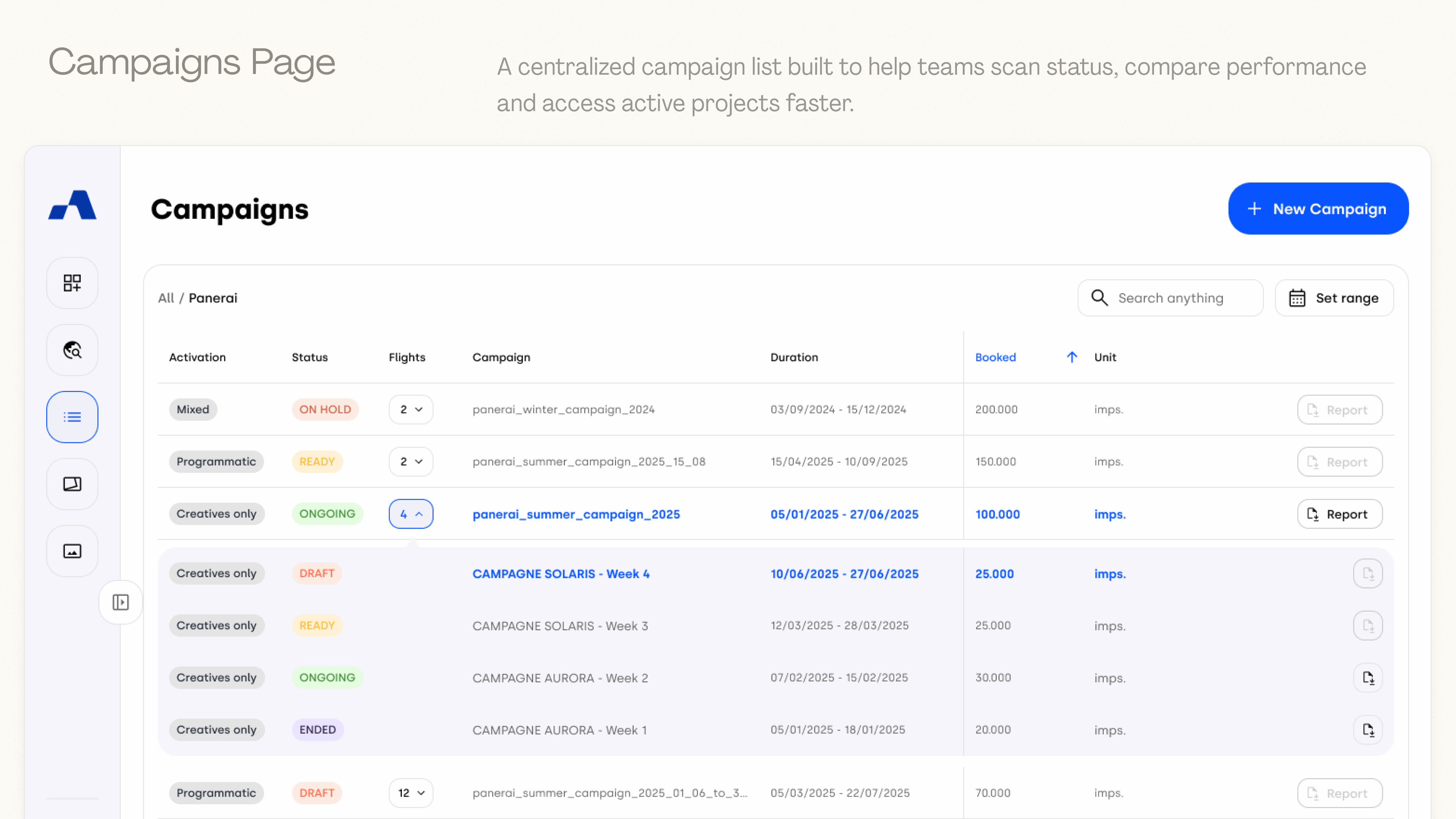Open panerai_summer_campaign_2025 campaign link
1456x819 pixels.
point(576,515)
